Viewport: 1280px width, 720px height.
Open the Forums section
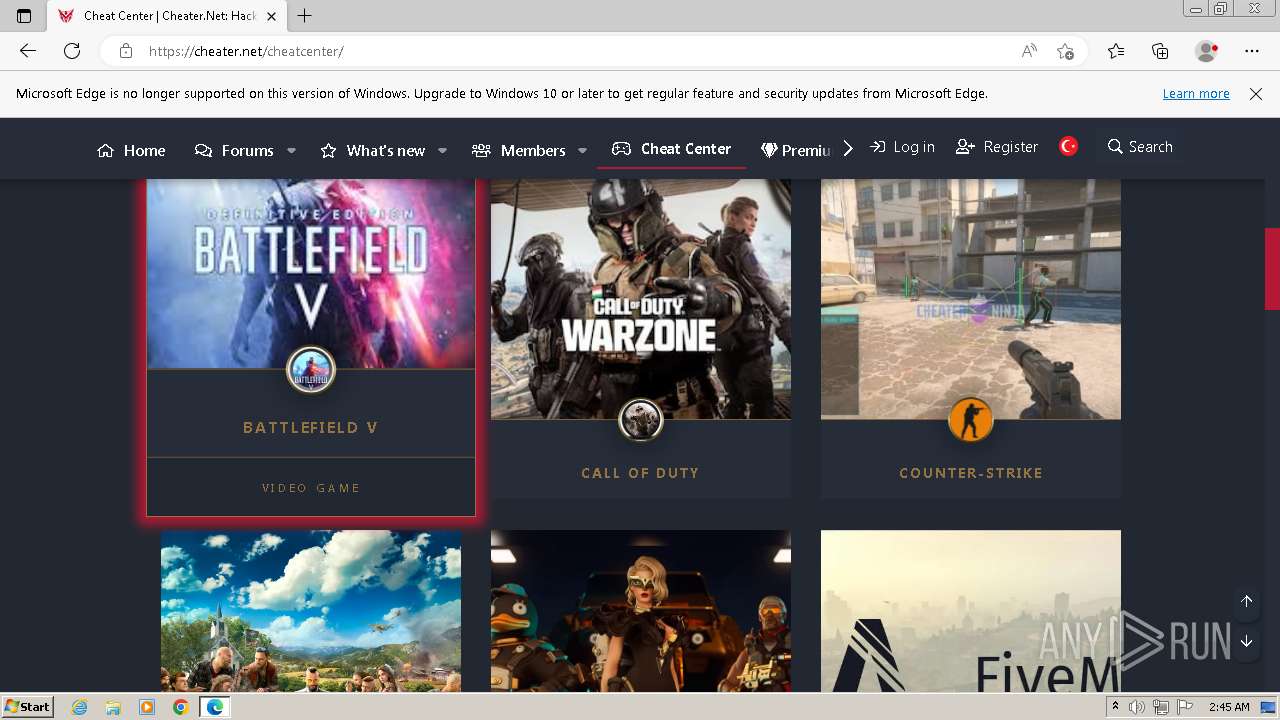coord(234,150)
